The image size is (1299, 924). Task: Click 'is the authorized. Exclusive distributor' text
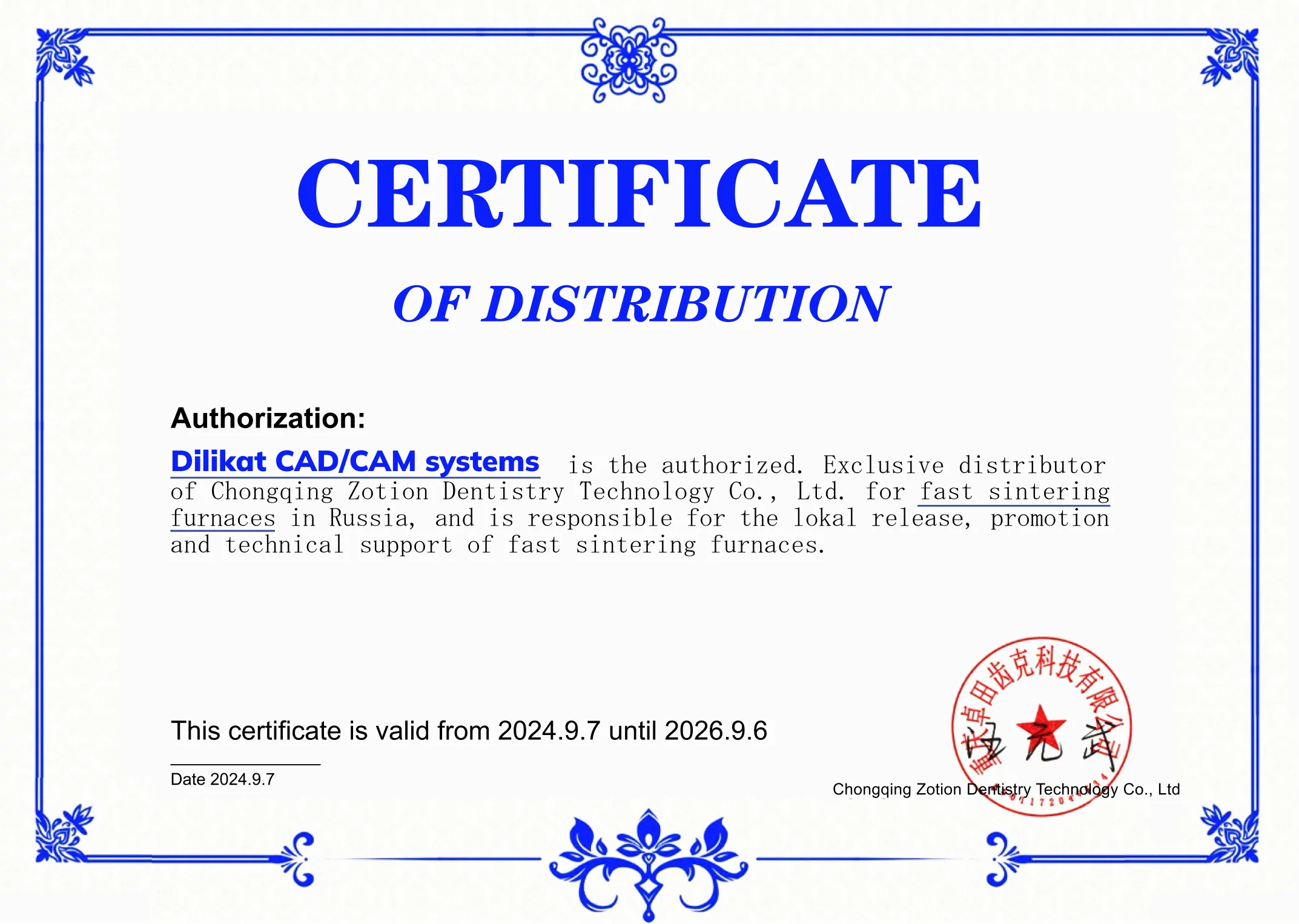(x=838, y=466)
